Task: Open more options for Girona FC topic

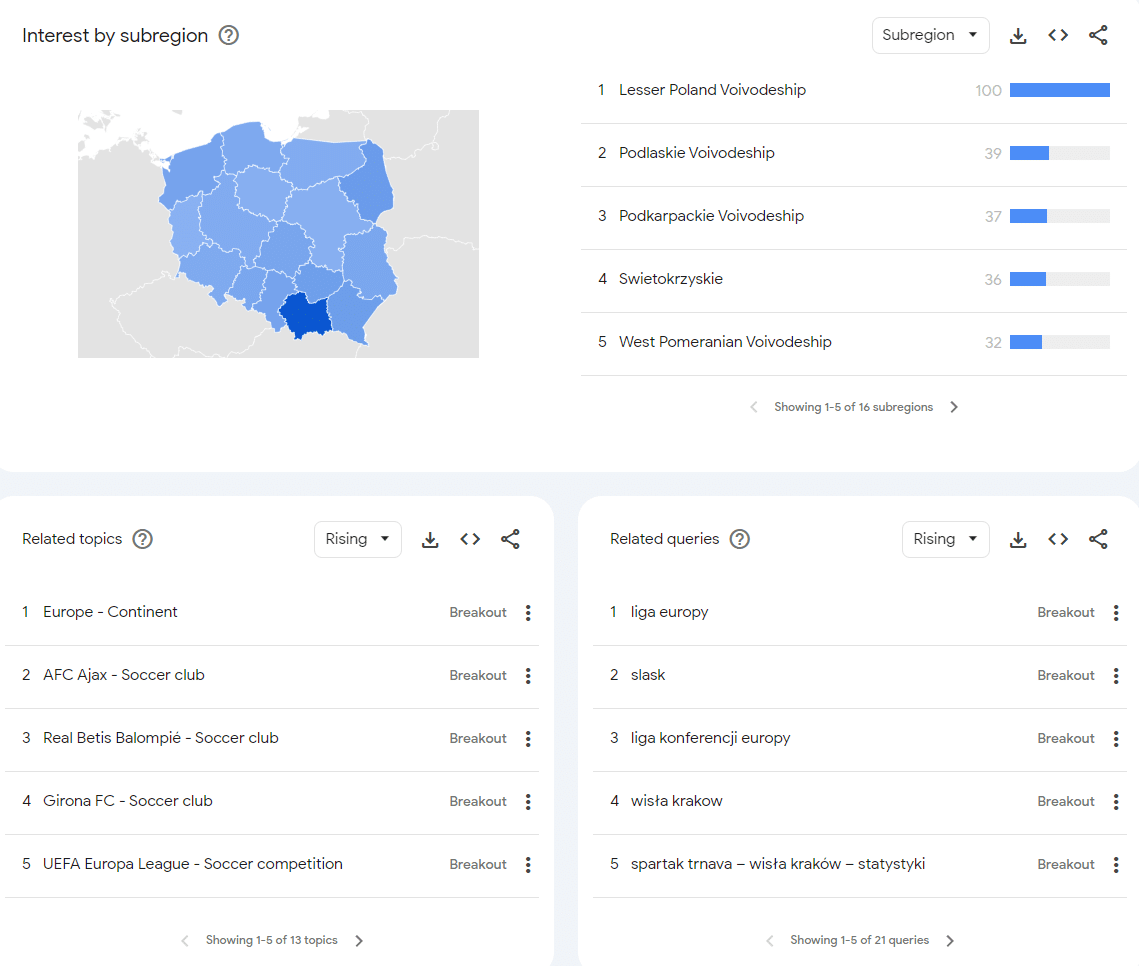Action: tap(528, 801)
